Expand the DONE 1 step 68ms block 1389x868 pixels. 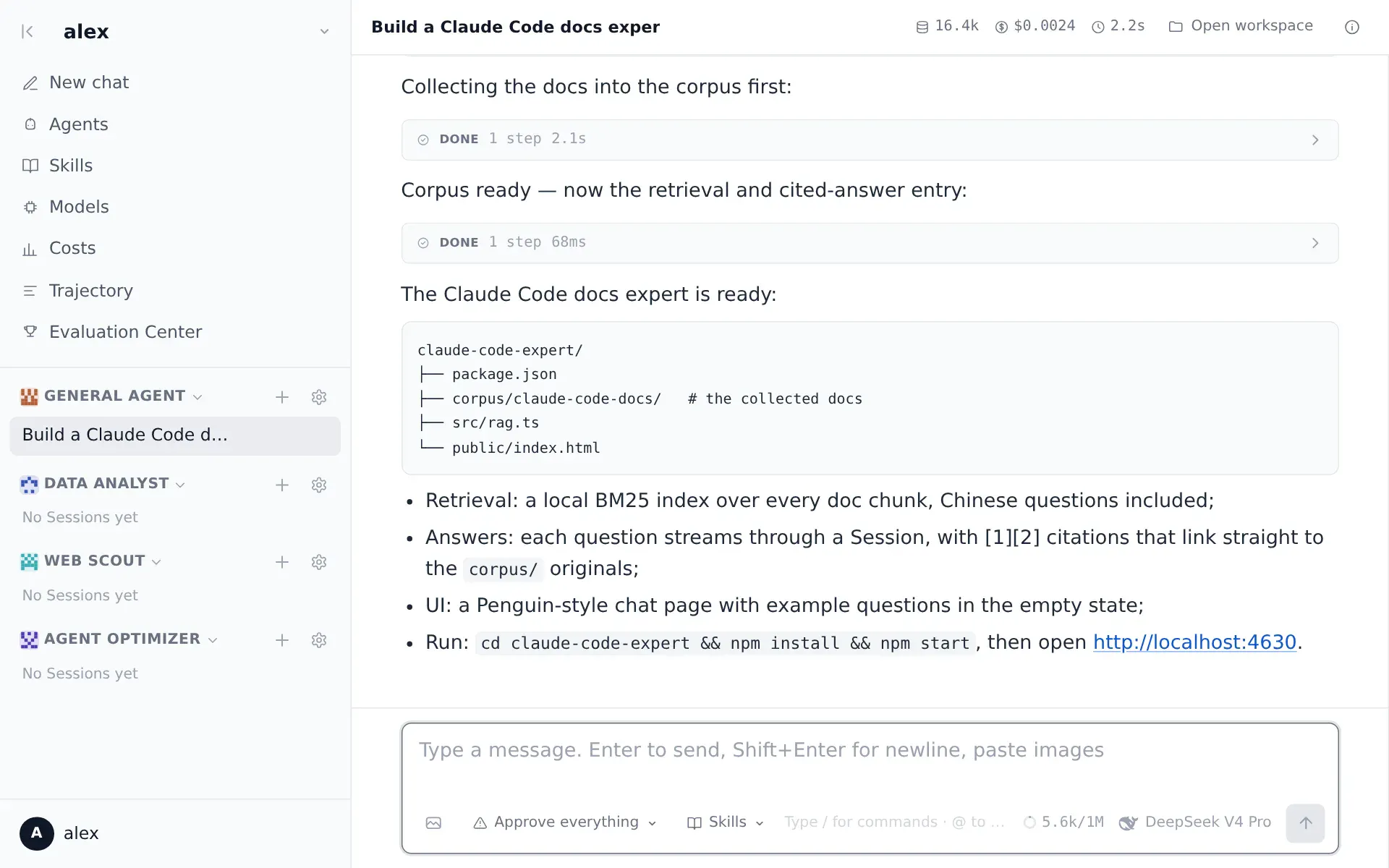[870, 243]
